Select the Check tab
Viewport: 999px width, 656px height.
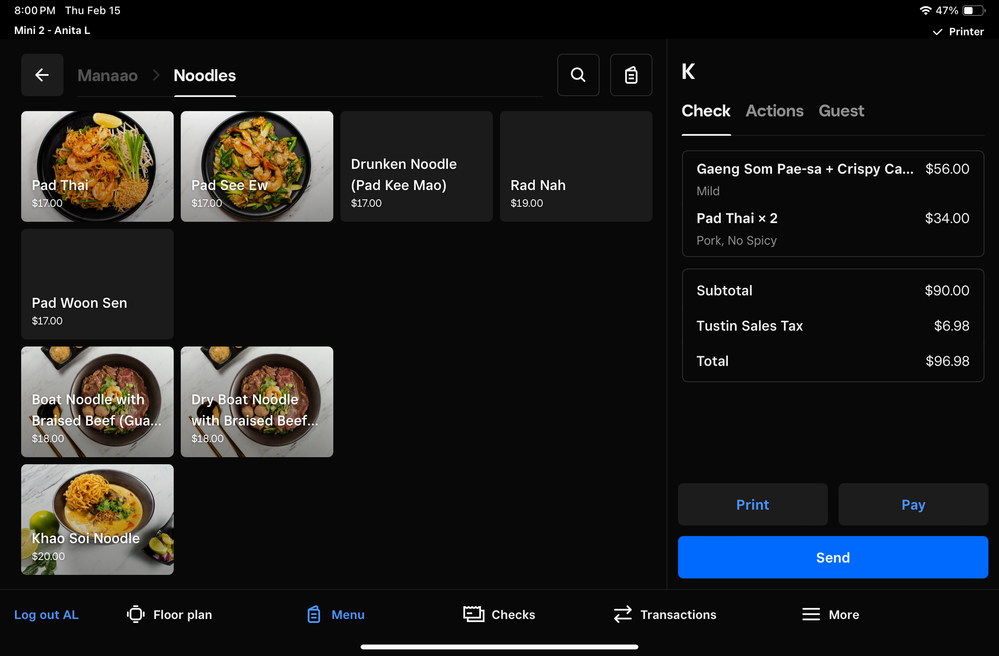point(706,111)
